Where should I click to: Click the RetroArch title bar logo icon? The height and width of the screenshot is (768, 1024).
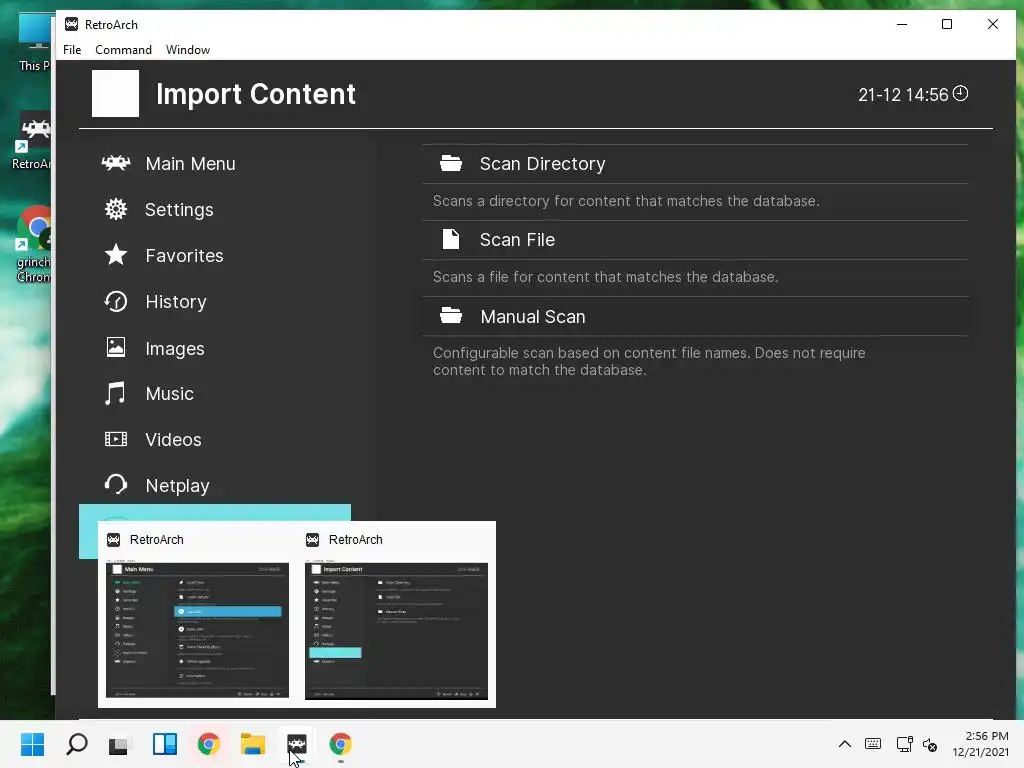71,24
